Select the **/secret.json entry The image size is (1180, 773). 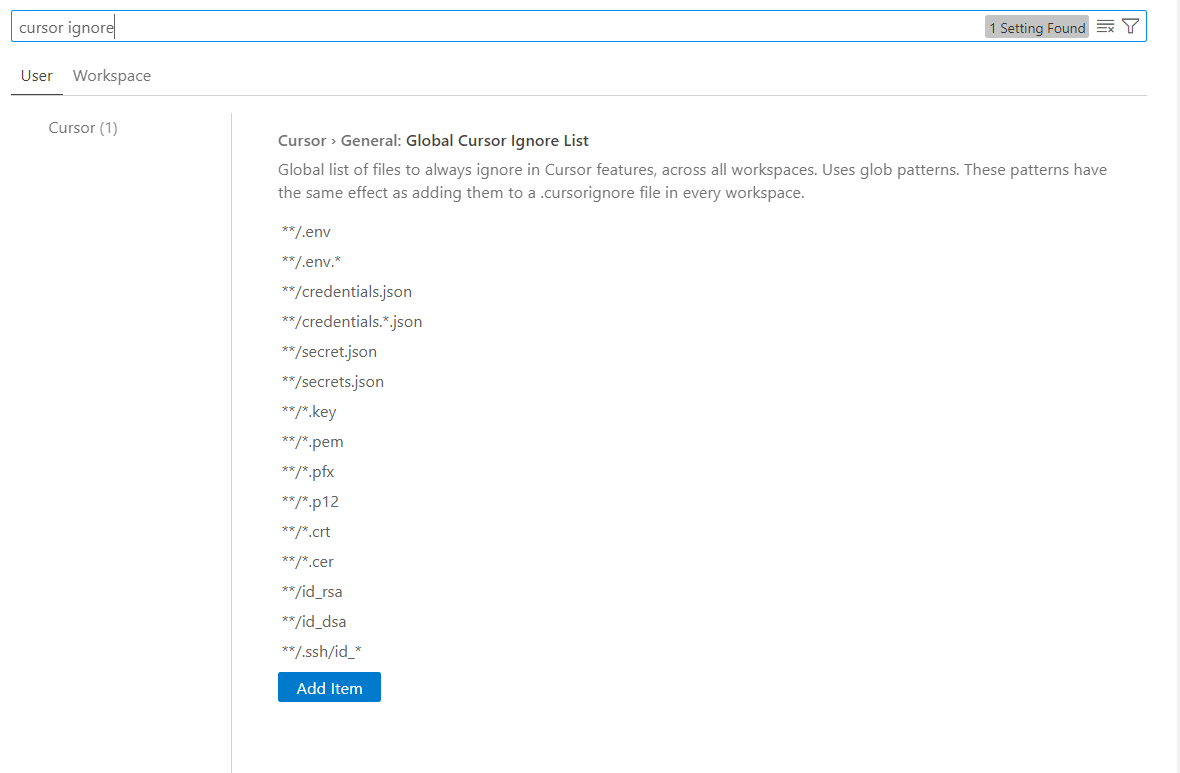(329, 352)
